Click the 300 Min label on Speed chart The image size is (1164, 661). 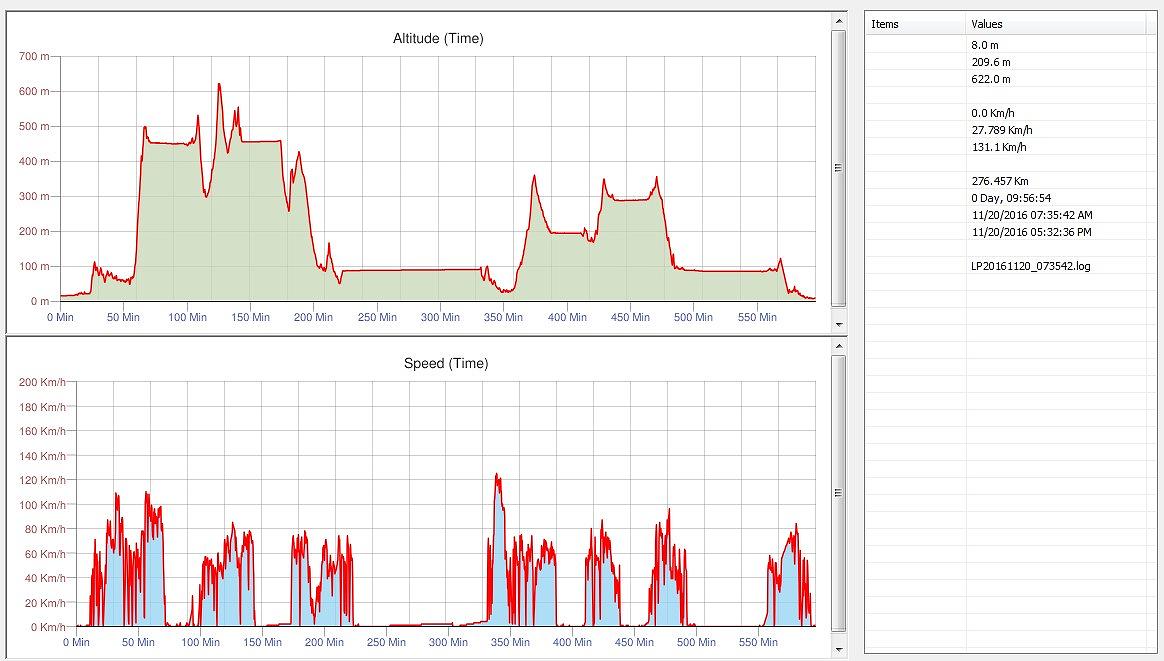(448, 642)
